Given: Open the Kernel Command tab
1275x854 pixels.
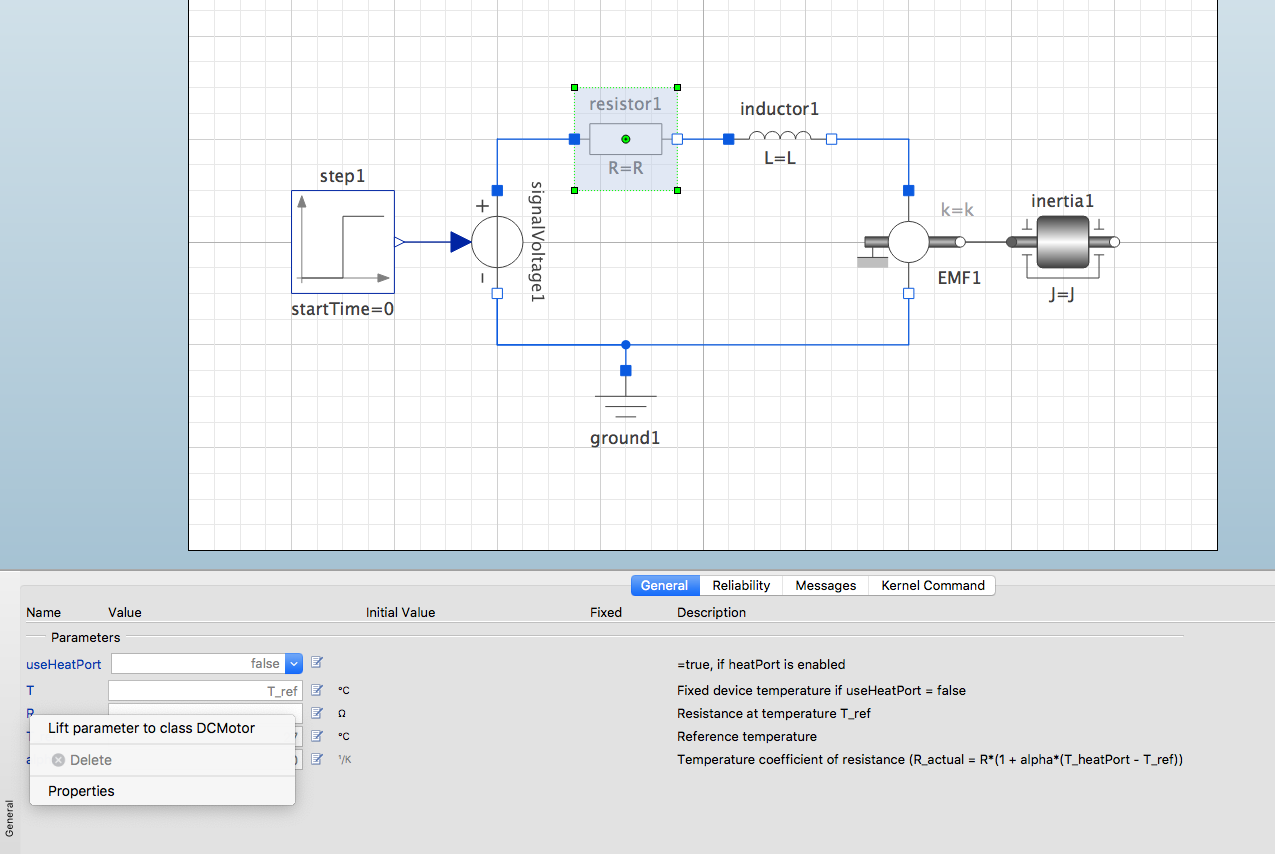Looking at the screenshot, I should pyautogui.click(x=932, y=586).
